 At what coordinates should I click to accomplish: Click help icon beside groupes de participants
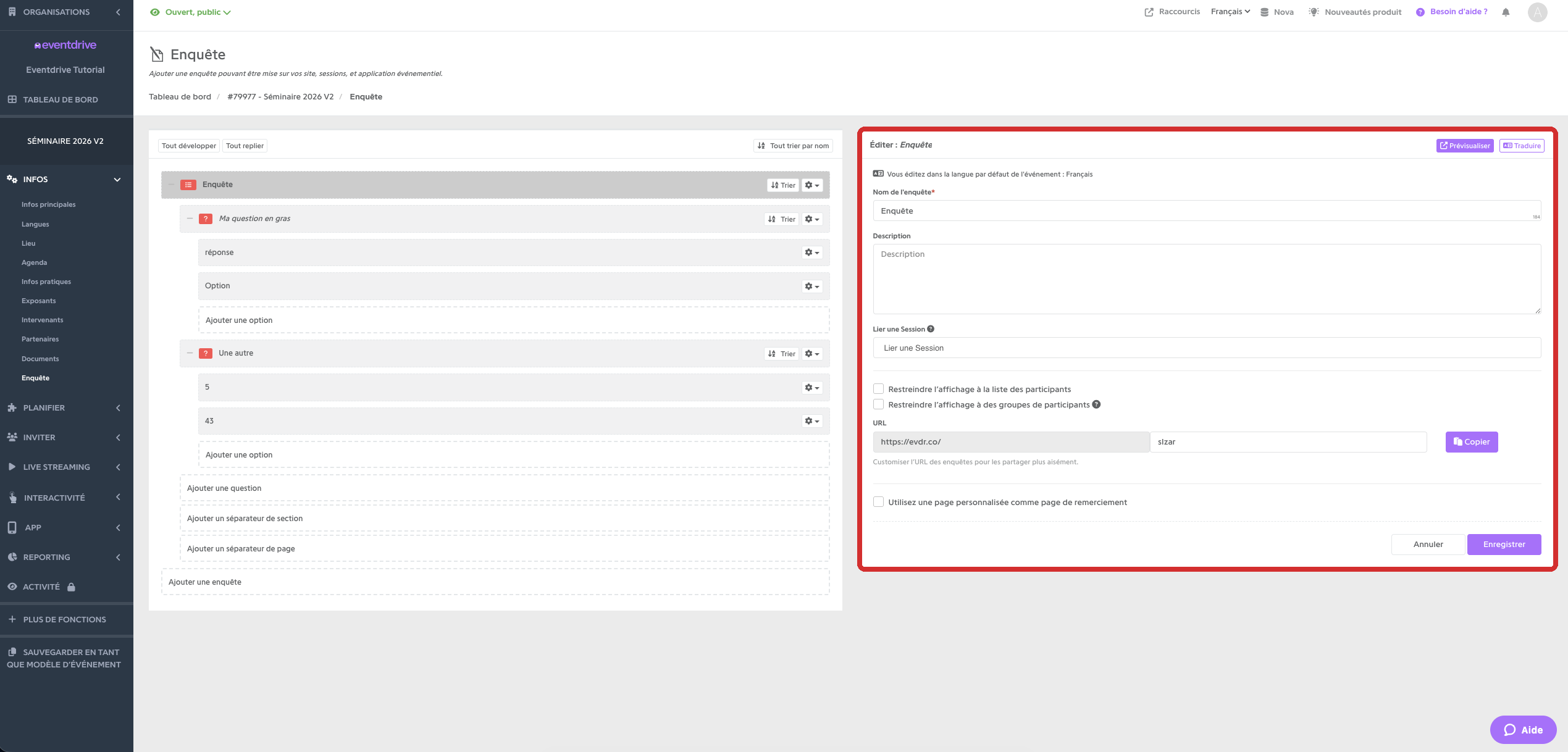pyautogui.click(x=1096, y=404)
